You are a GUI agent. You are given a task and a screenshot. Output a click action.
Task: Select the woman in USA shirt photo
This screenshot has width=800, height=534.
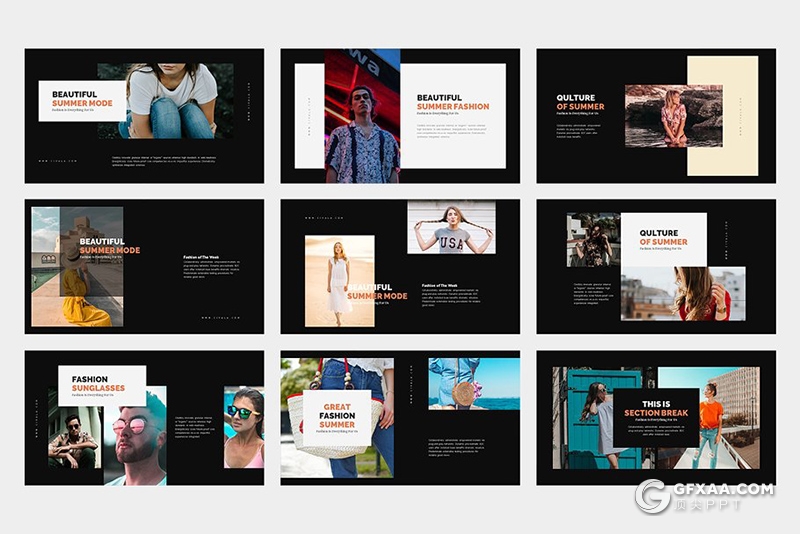(x=451, y=228)
